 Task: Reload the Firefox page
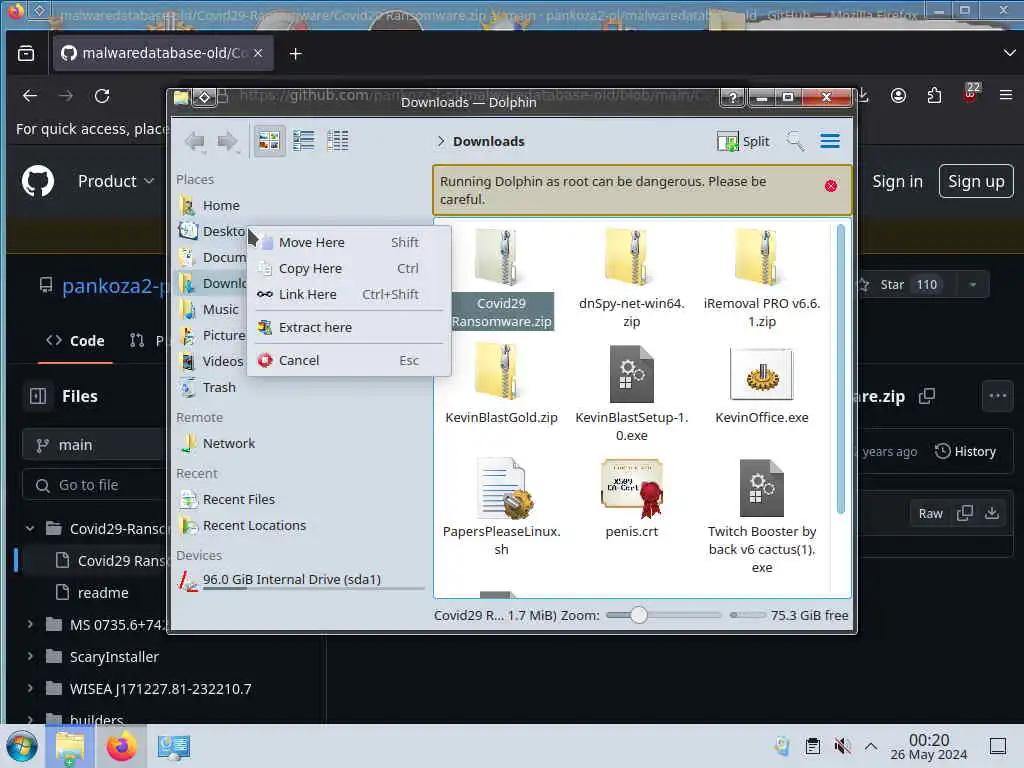point(102,96)
